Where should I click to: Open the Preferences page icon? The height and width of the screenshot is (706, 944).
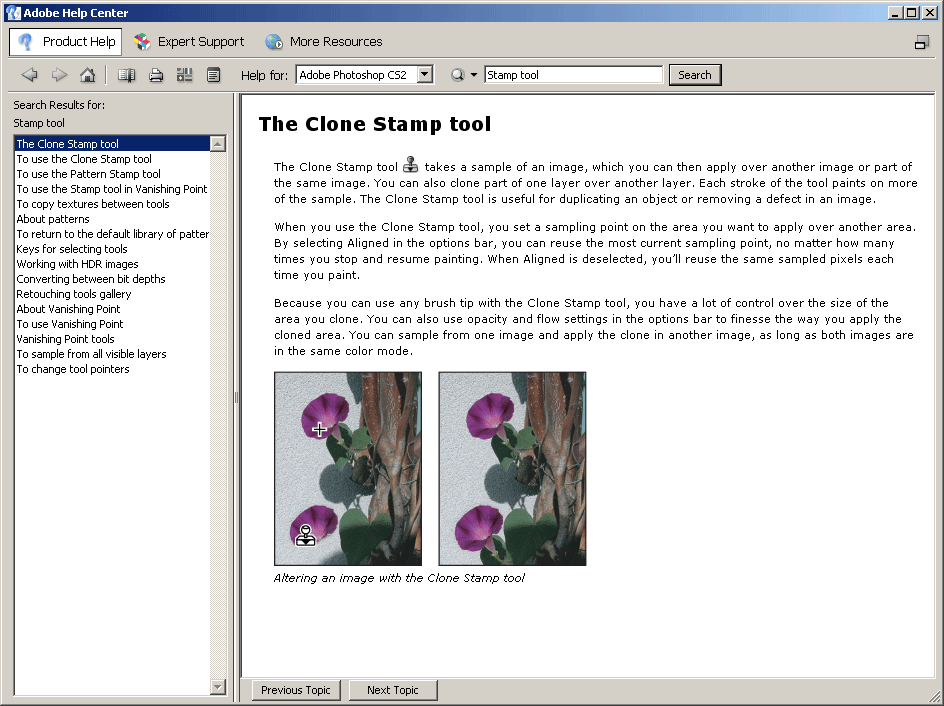[x=214, y=75]
